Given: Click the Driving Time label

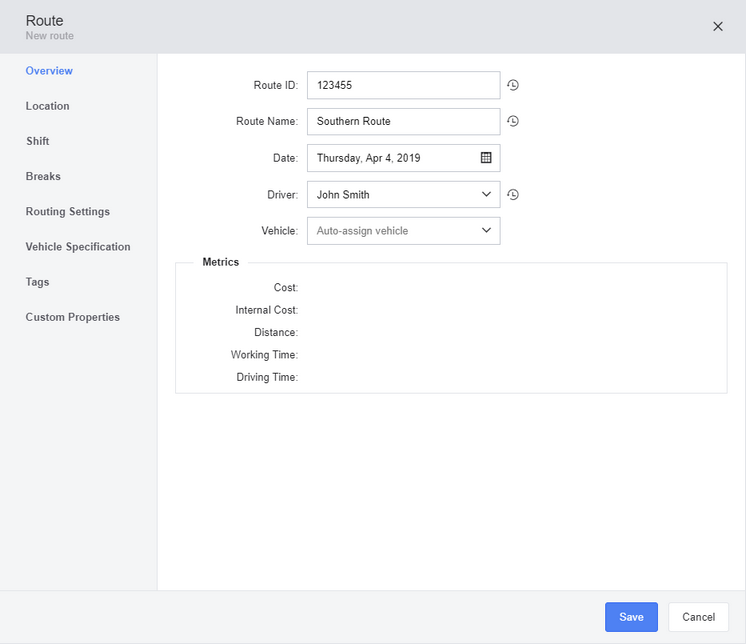Looking at the screenshot, I should pos(267,377).
